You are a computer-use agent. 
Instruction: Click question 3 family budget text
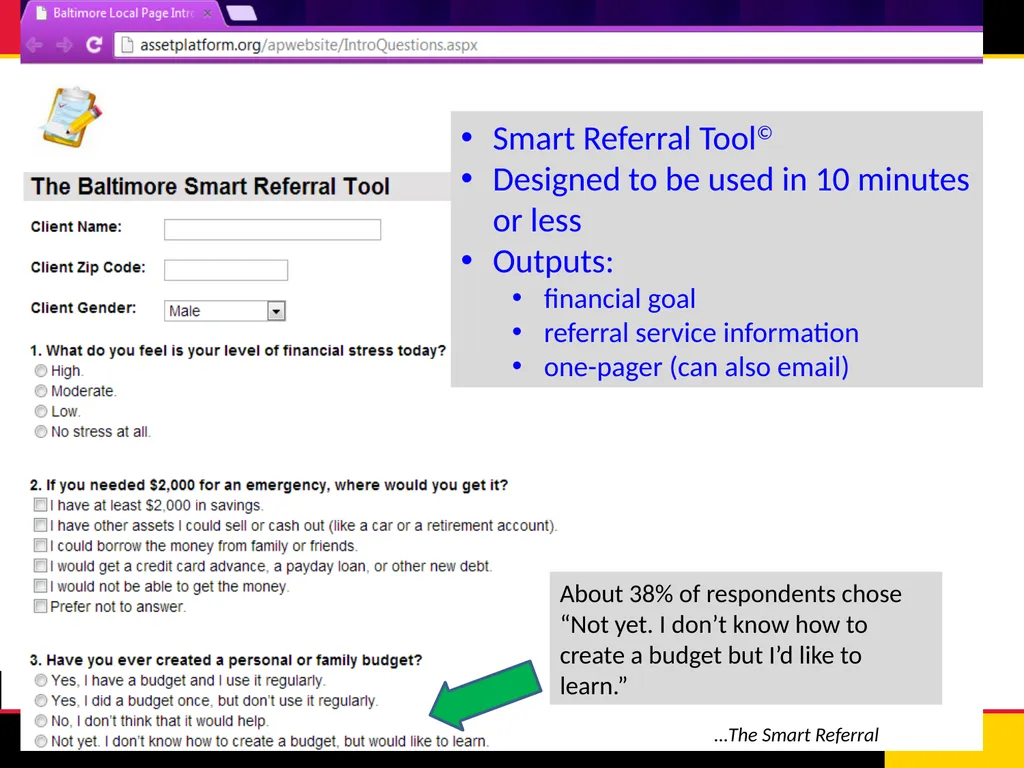tap(226, 660)
